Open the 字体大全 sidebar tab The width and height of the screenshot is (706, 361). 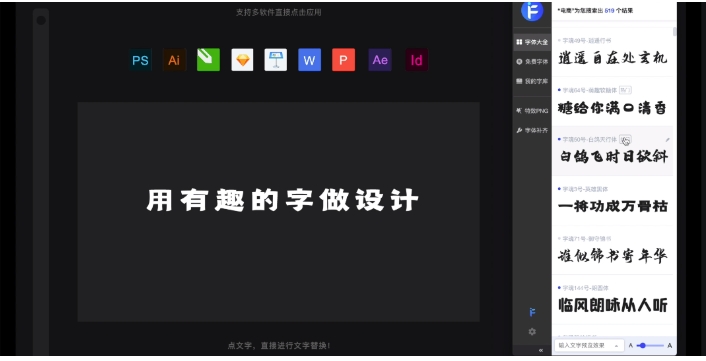532,42
